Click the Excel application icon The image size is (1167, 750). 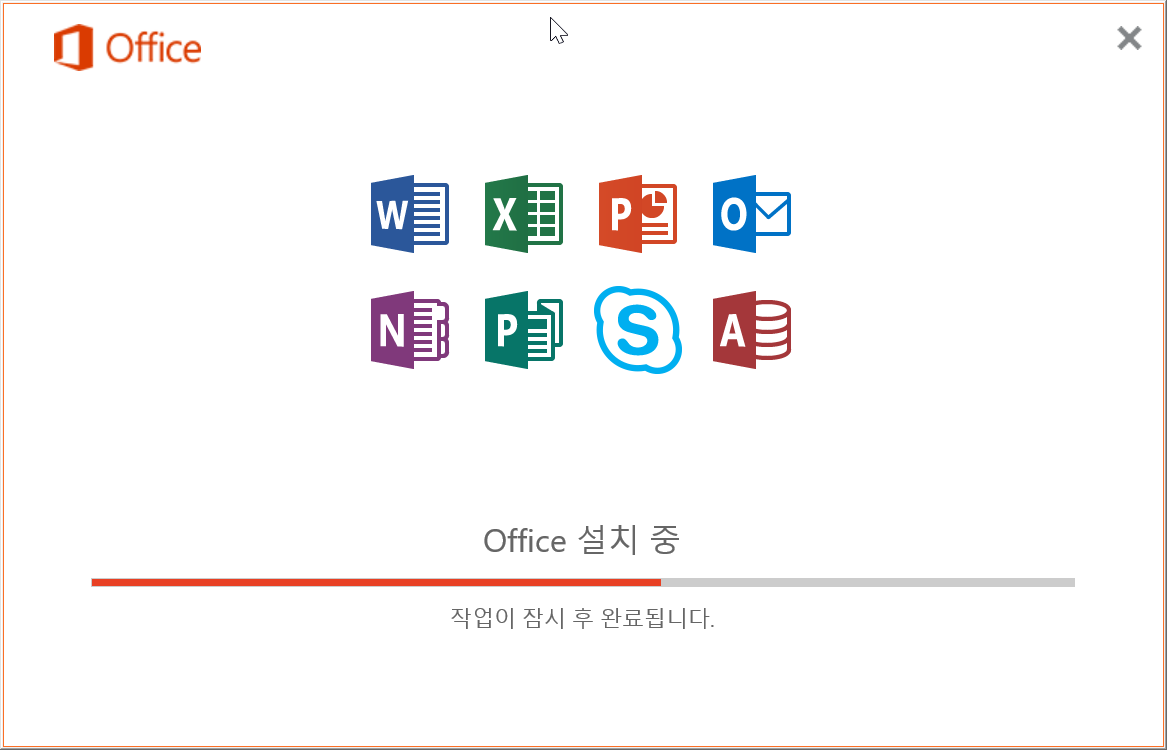[524, 214]
